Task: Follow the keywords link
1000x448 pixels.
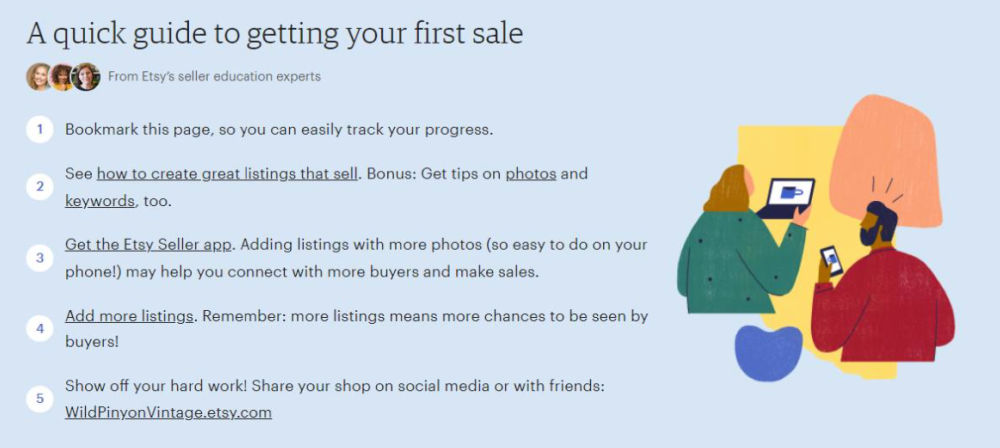Action: (x=100, y=201)
